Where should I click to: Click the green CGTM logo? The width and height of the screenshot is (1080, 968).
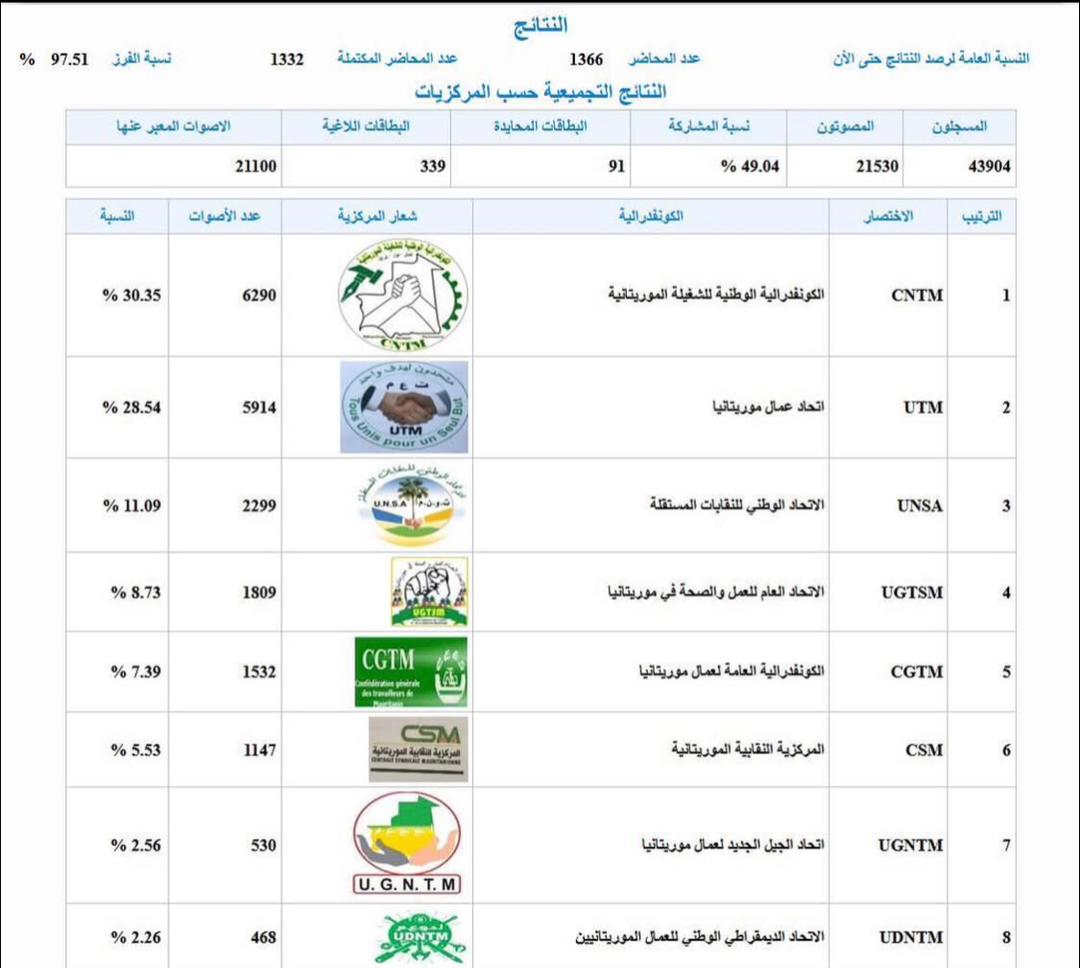(x=411, y=672)
